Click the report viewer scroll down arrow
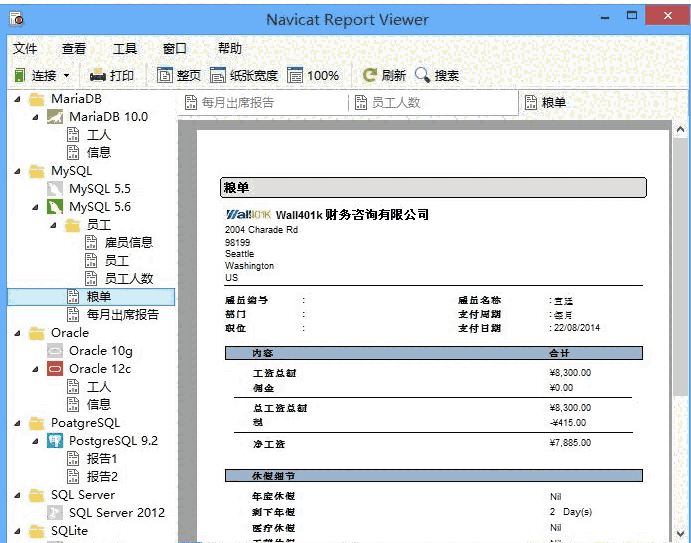Image resolution: width=691 pixels, height=543 pixels. pos(680,534)
